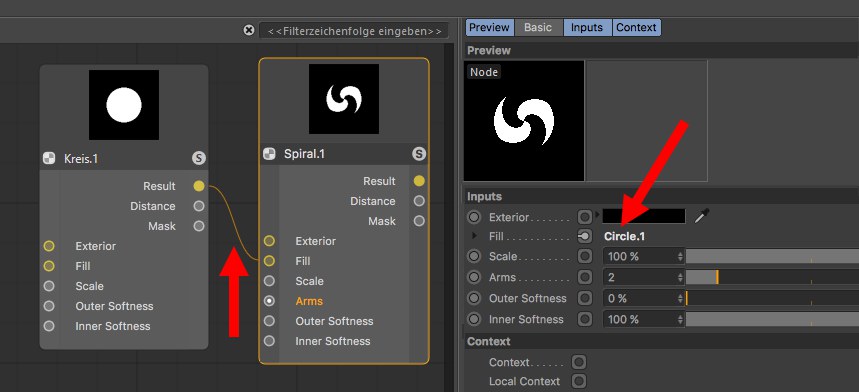Screen dimensions: 859x392
Task: Clear the node filter with the X icon
Action: 249,30
